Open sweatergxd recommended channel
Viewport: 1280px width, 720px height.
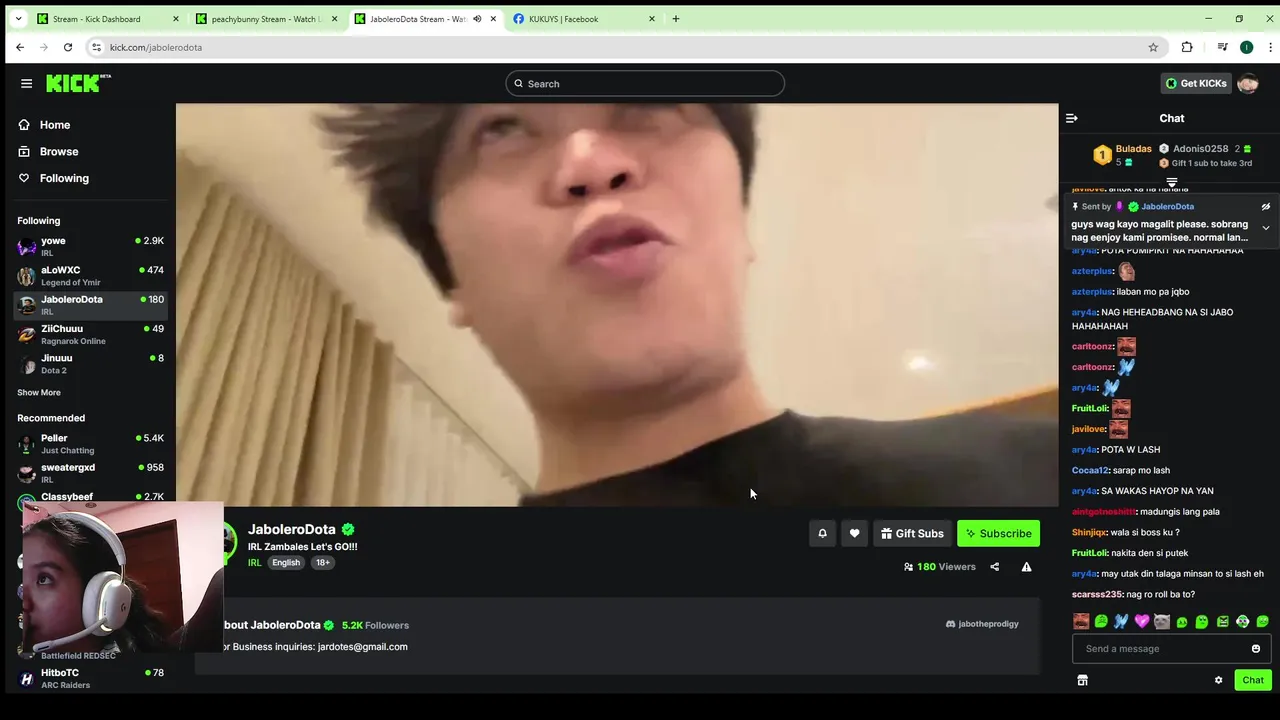(x=90, y=473)
